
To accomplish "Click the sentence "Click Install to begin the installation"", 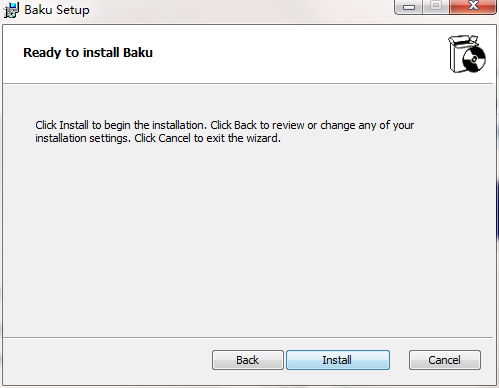I will [x=121, y=125].
